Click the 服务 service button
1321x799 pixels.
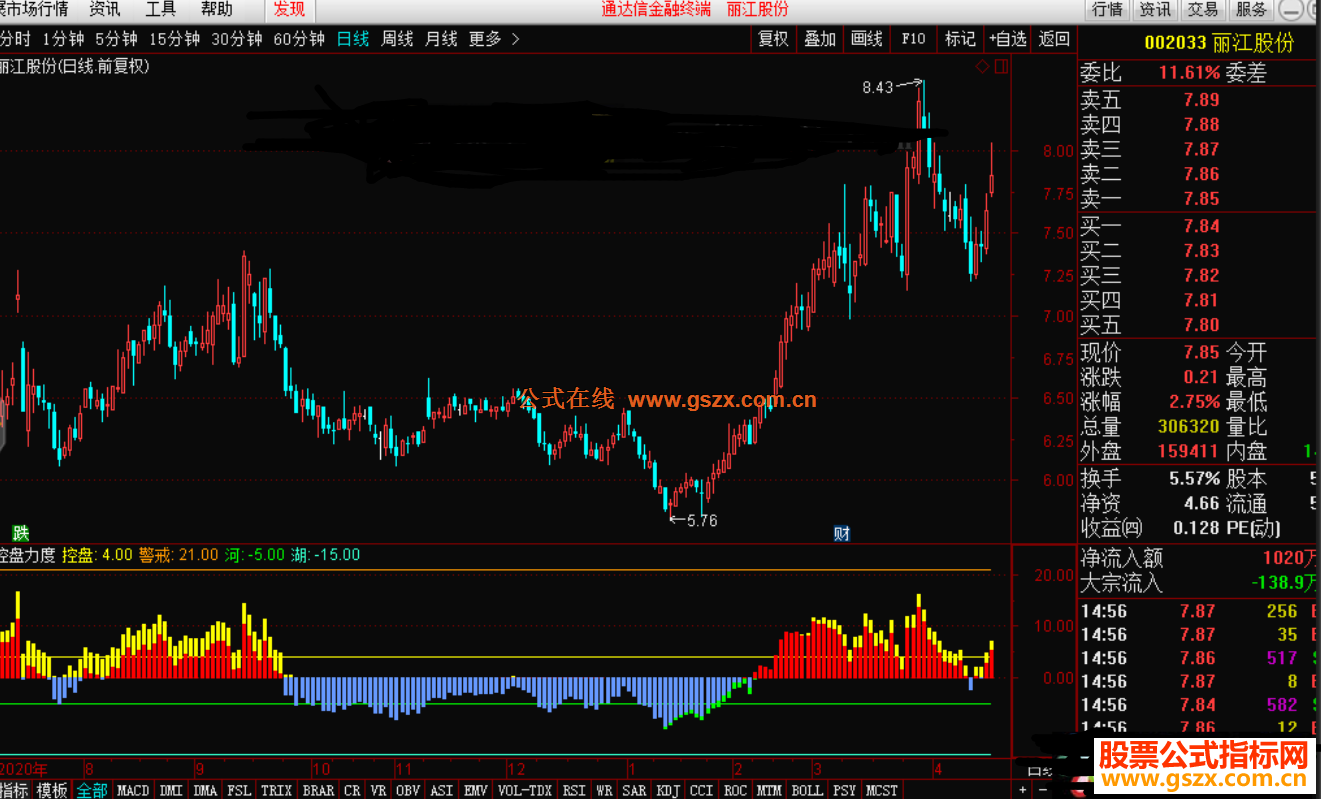point(1251,10)
